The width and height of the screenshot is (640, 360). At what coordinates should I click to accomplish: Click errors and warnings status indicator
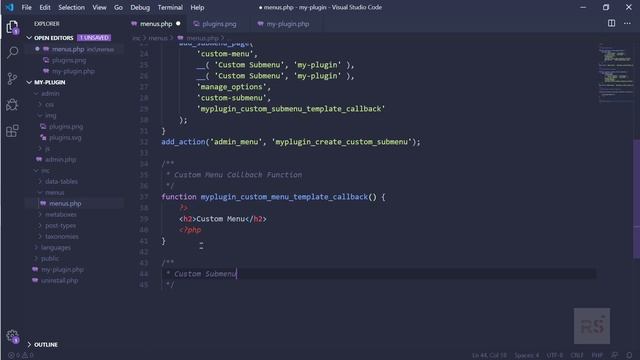coord(20,355)
